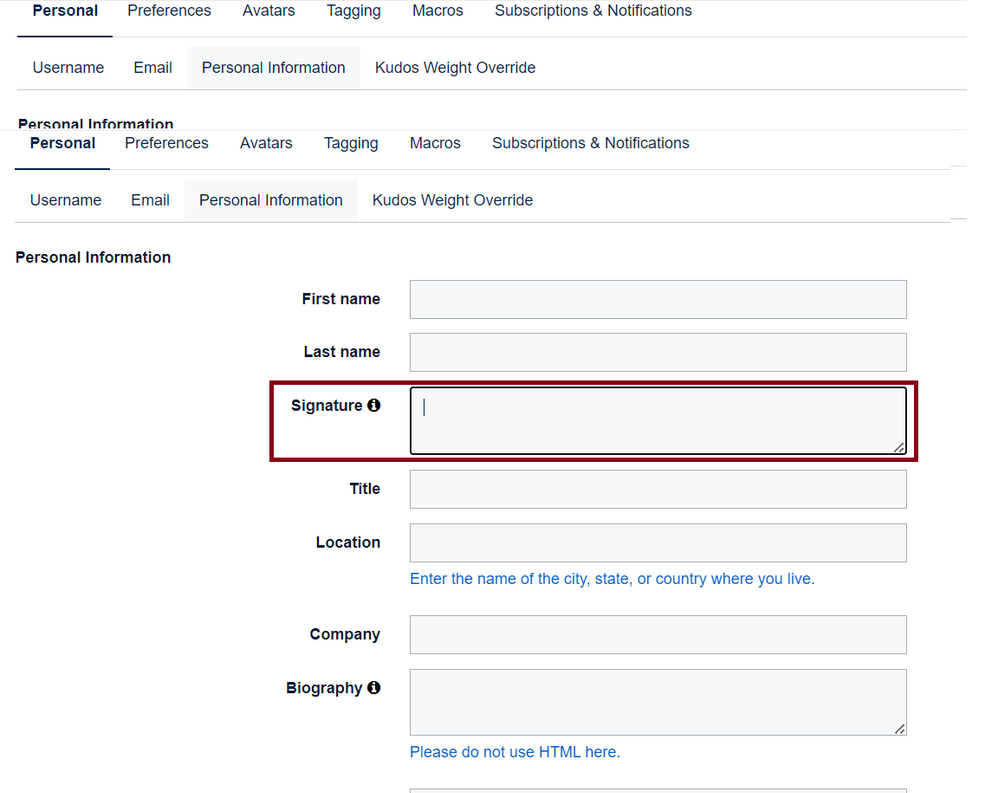Click the 'Personal Information' section heading

click(93, 257)
